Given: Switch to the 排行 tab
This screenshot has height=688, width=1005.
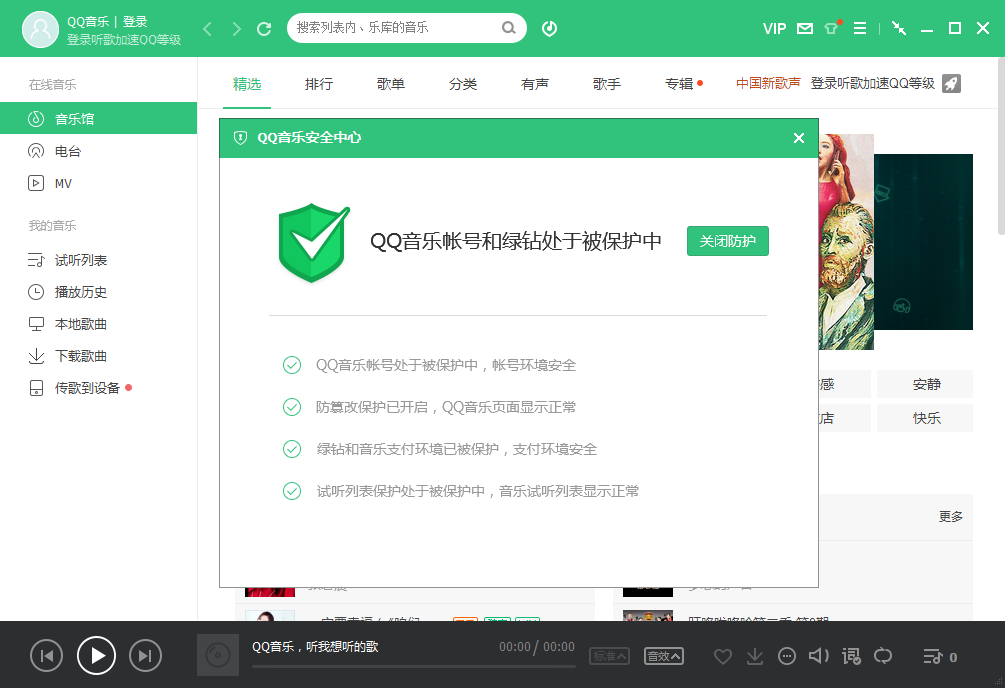Looking at the screenshot, I should pyautogui.click(x=319, y=84).
